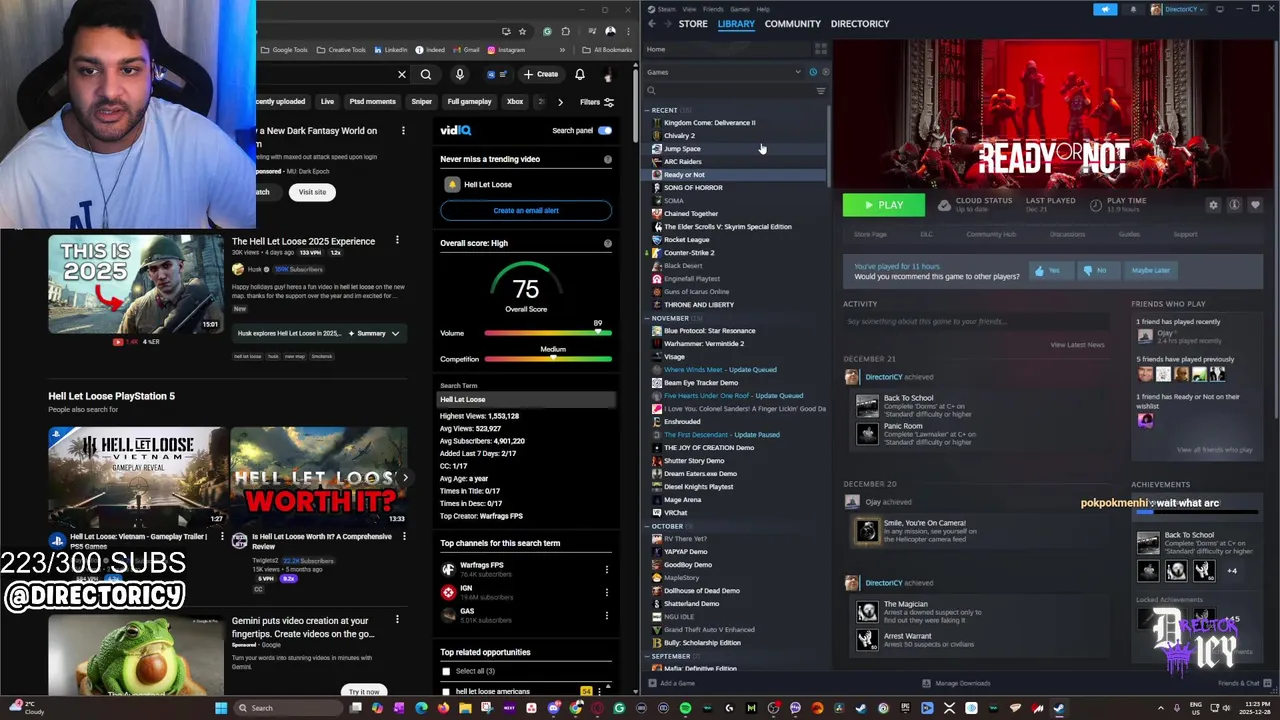Click Visit site on sponsored ad
The image size is (1280, 720).
click(x=312, y=192)
